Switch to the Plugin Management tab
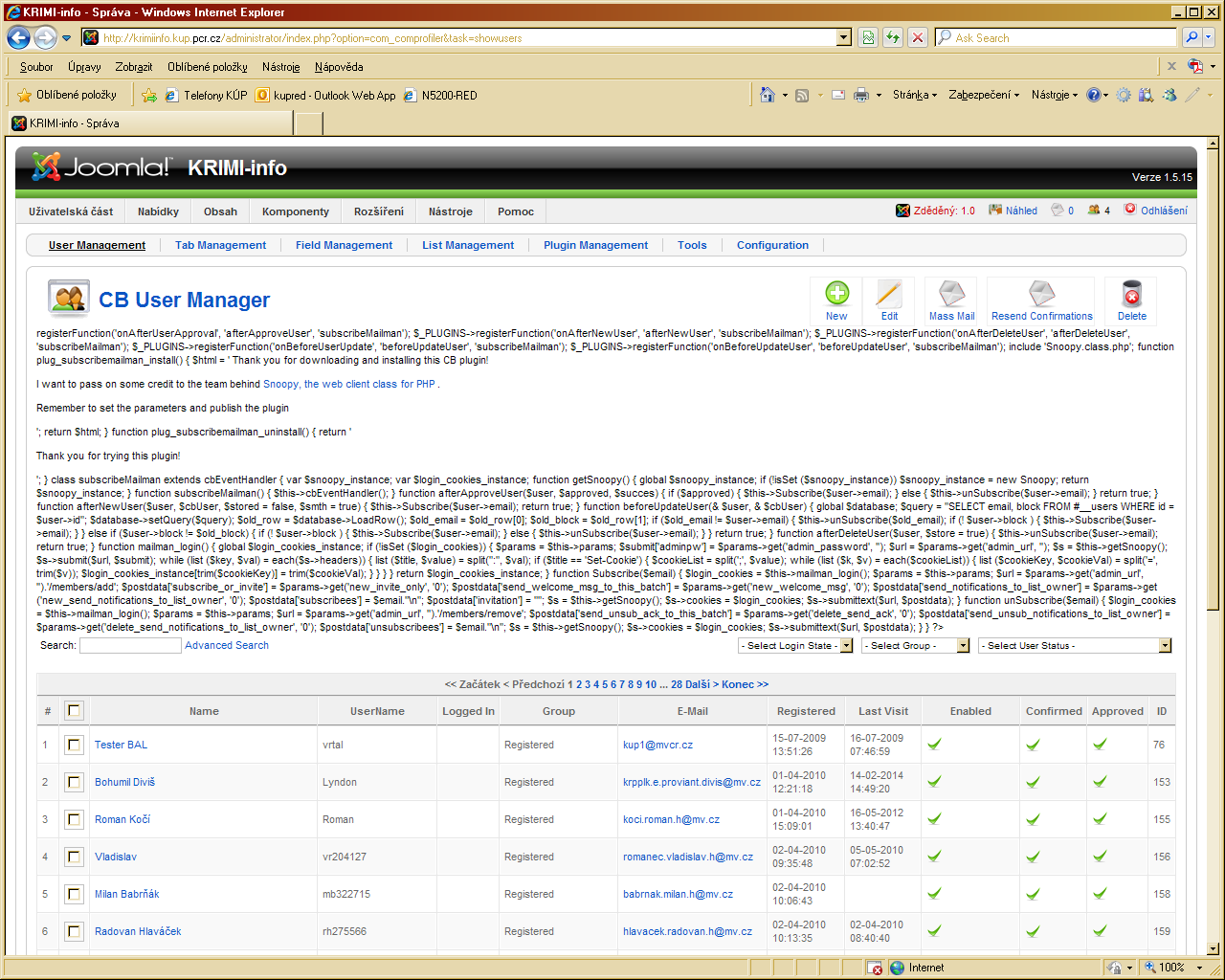The image size is (1225, 980). (x=595, y=245)
